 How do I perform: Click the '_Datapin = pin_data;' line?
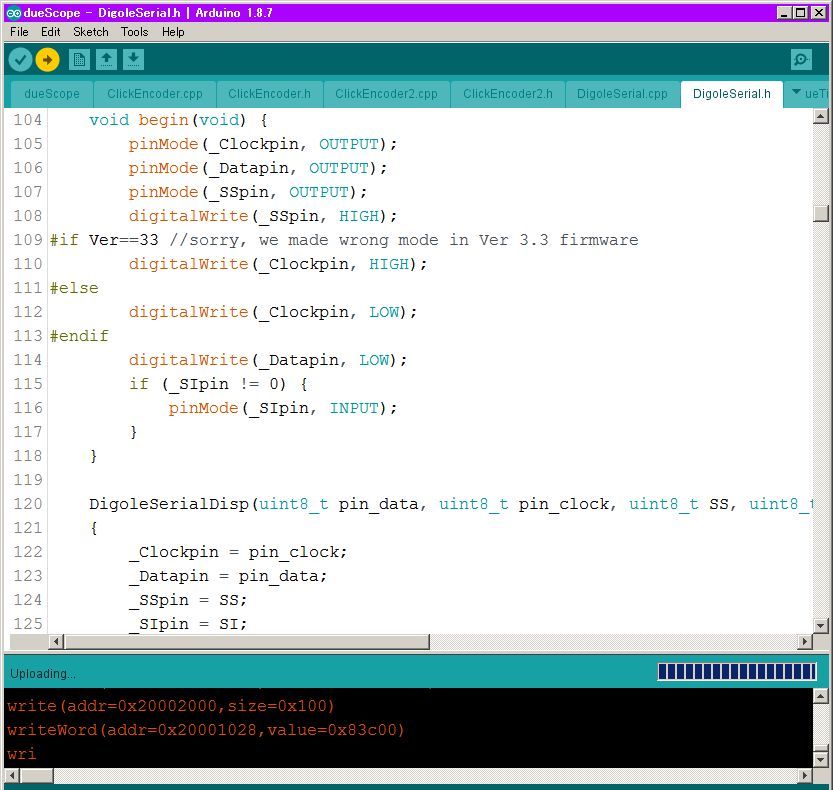pos(227,576)
